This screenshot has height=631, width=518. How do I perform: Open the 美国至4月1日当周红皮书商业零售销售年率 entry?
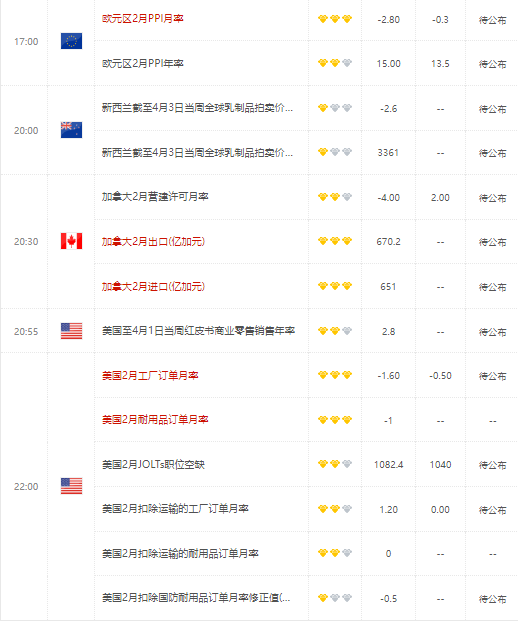coord(198,331)
